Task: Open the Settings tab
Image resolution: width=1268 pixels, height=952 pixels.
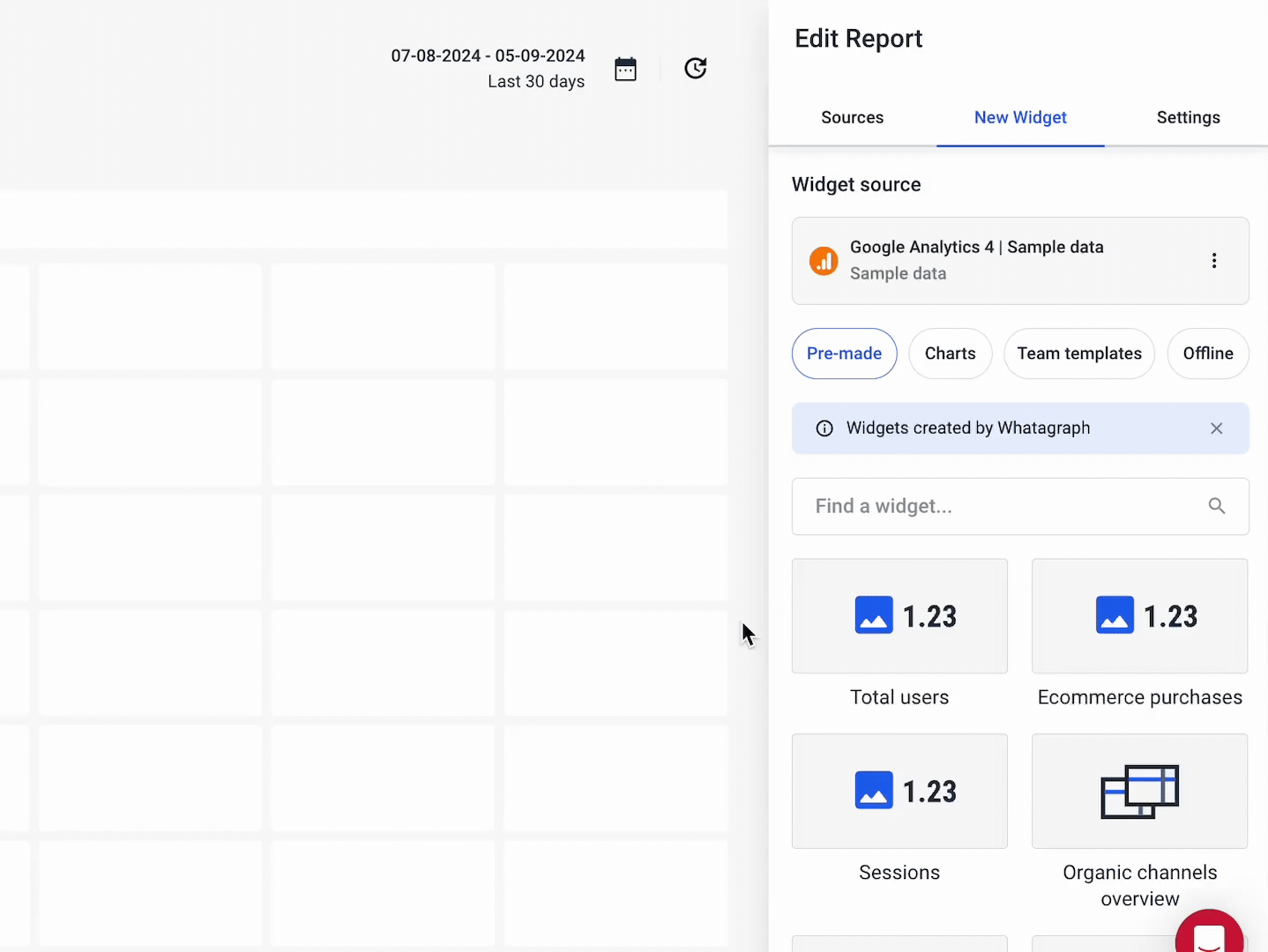Action: tap(1188, 117)
